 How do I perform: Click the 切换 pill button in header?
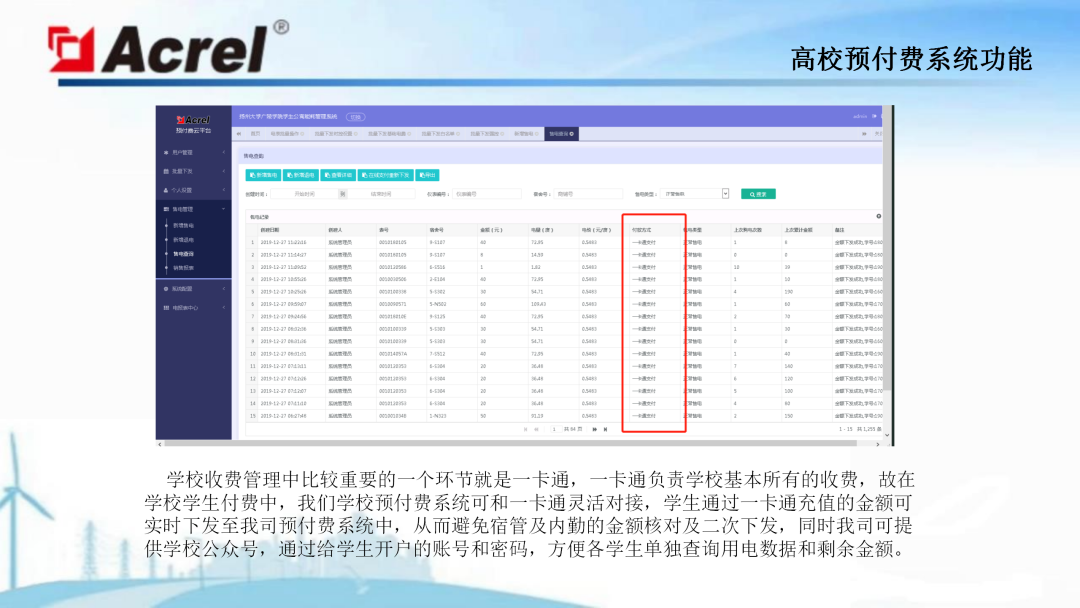tap(355, 116)
